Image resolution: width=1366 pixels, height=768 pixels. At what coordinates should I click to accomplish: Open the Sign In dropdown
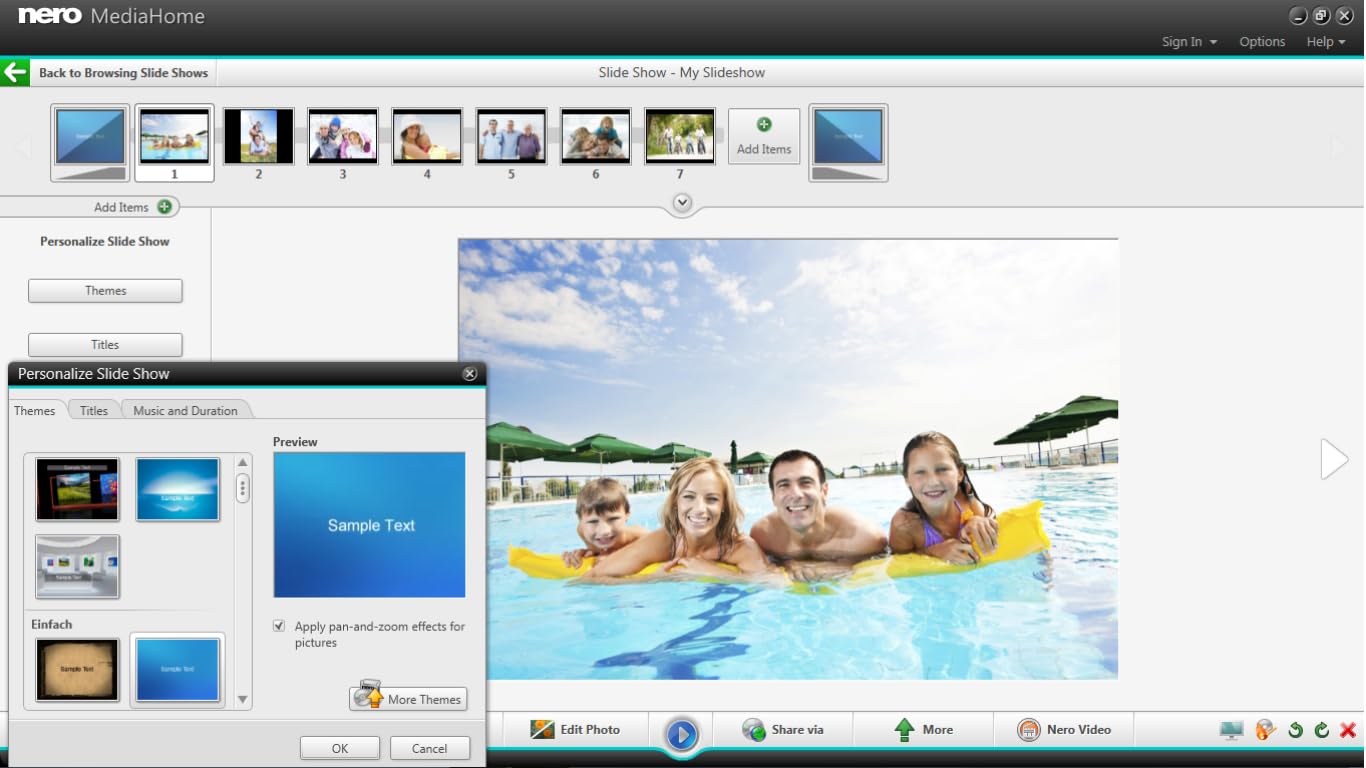1189,42
